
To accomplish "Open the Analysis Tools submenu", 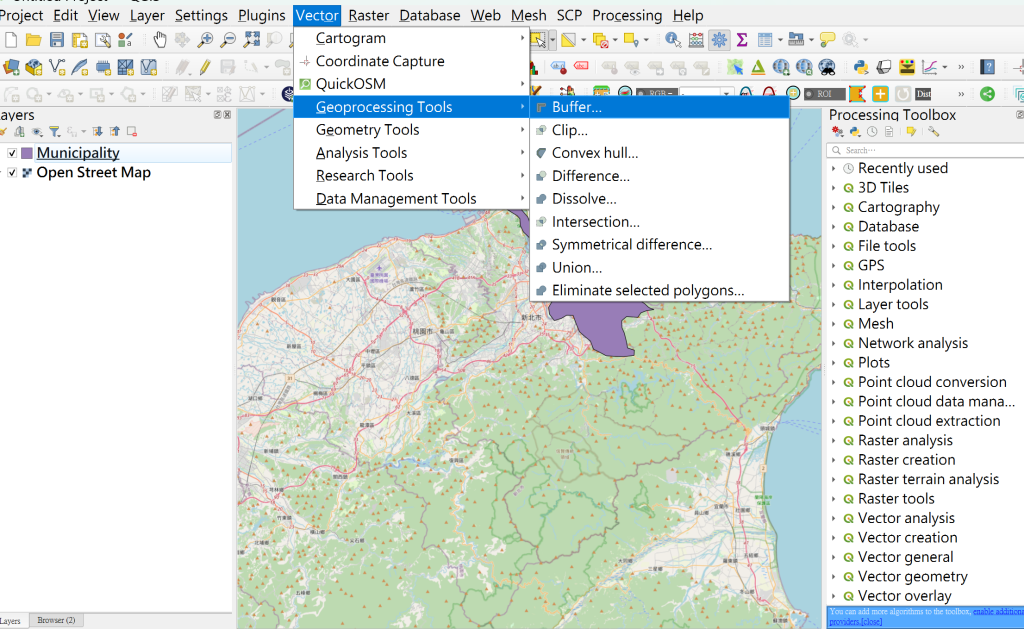I will coord(411,153).
